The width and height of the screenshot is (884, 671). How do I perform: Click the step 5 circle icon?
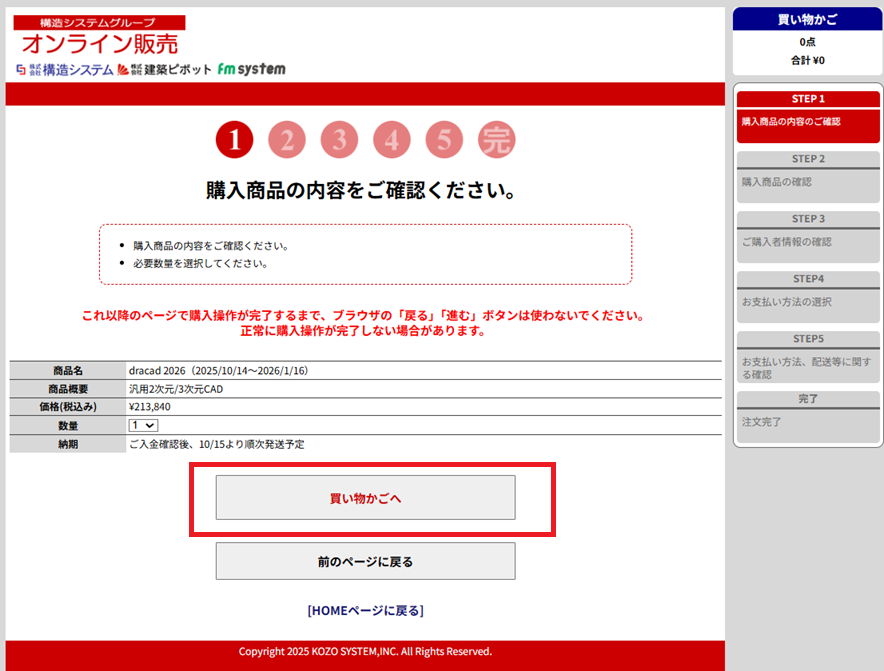coord(443,141)
